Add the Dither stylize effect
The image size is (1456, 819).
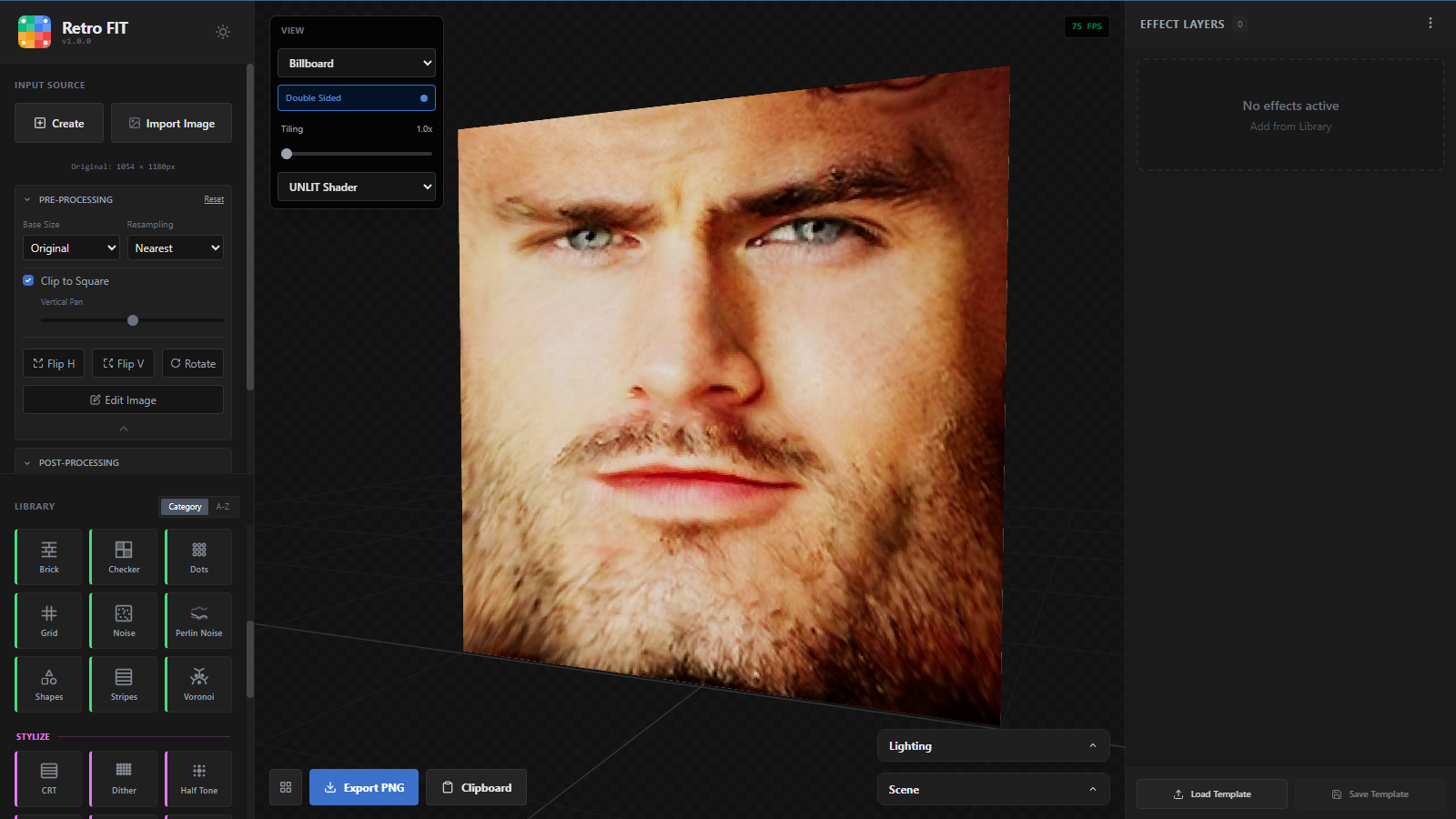coord(124,779)
